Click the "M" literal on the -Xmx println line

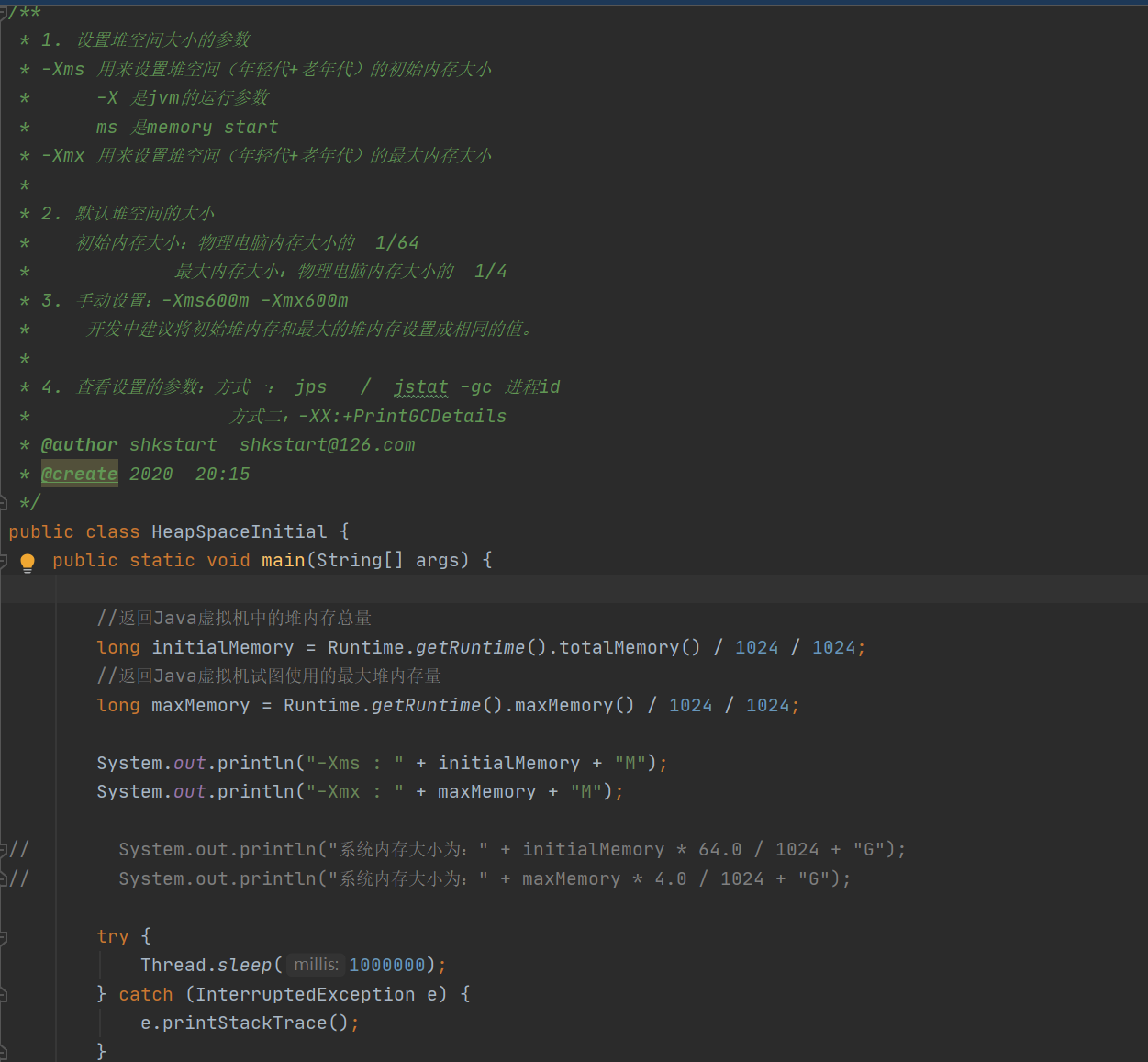tap(586, 791)
